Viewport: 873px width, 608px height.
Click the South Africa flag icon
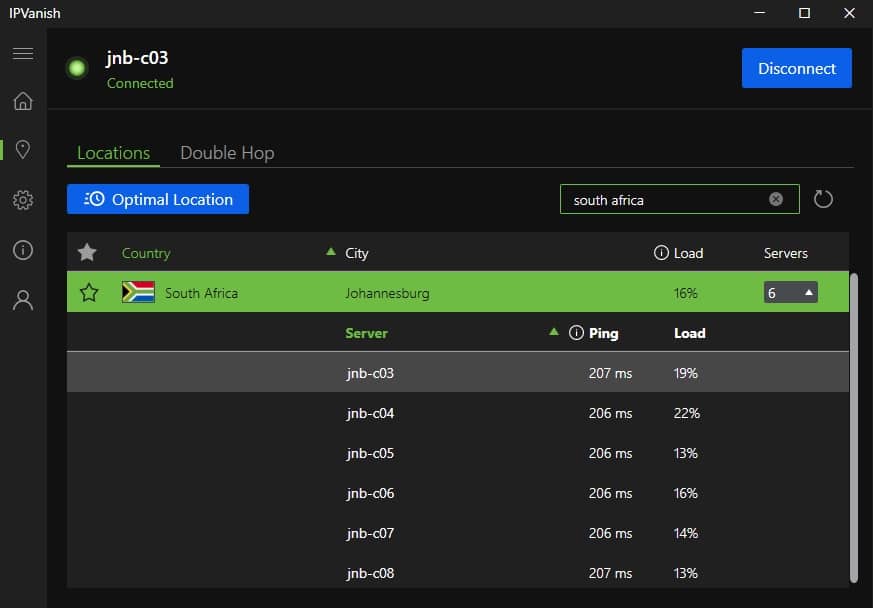(x=138, y=292)
